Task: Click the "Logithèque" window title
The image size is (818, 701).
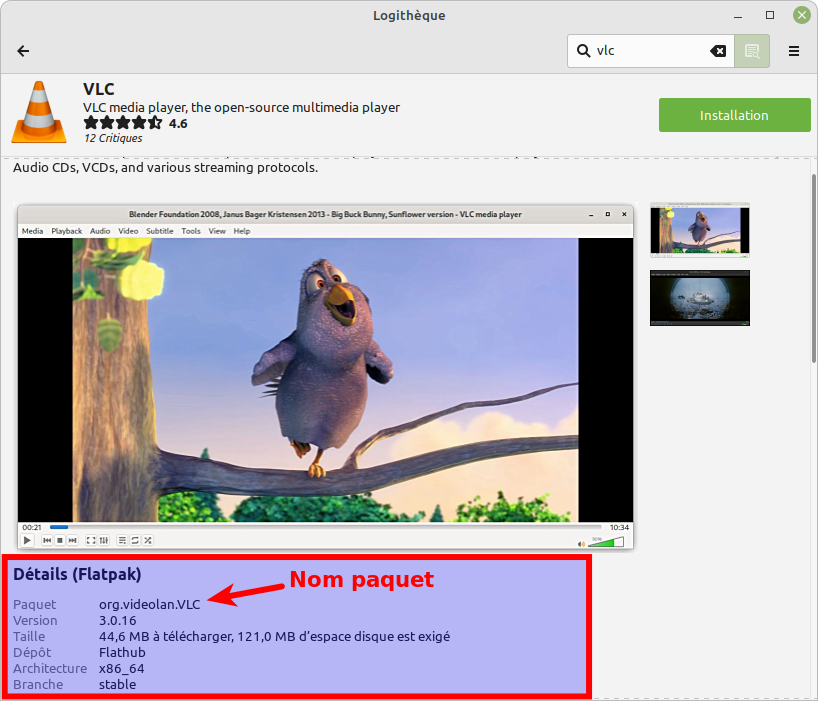Action: click(409, 16)
